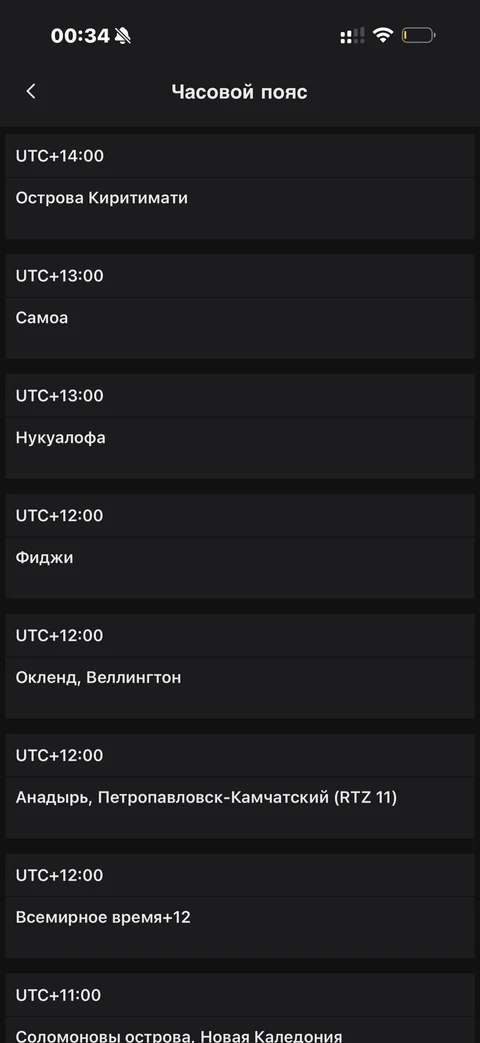Tap the UTC+14:00 header label
This screenshot has height=1043, width=480.
point(60,156)
